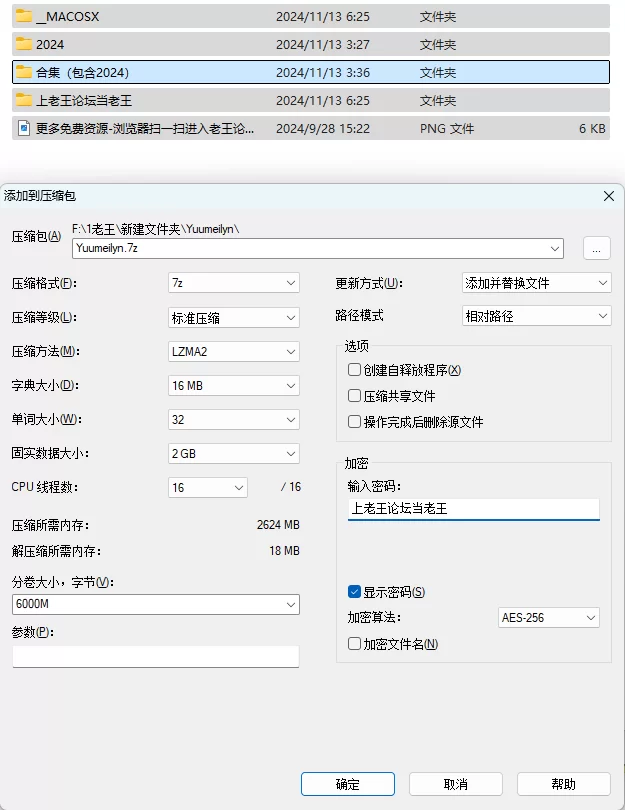Click the password field 上老王论坛当老王
Screen dimensions: 625x810
click(474, 509)
